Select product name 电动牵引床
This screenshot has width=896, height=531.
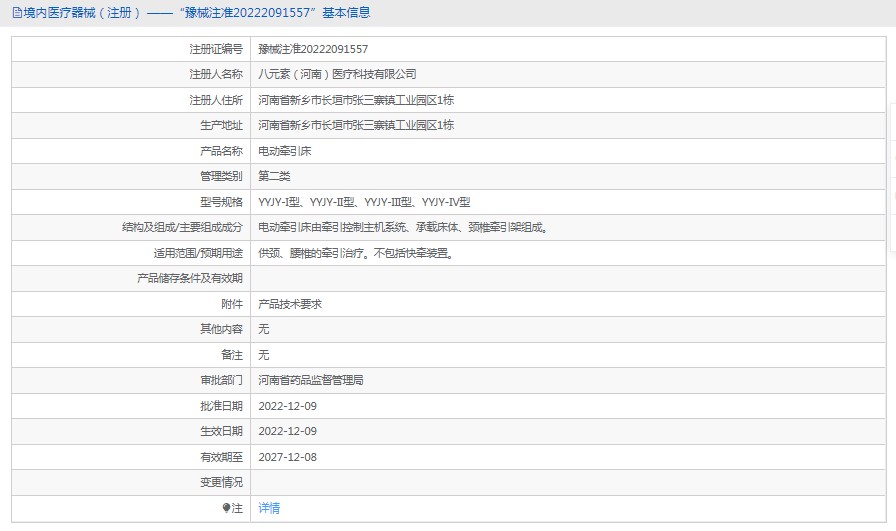point(285,151)
